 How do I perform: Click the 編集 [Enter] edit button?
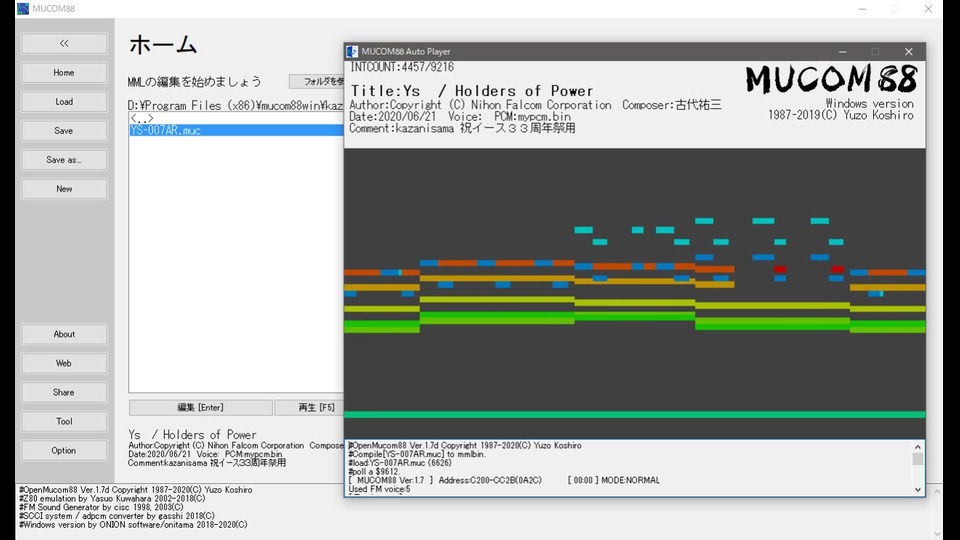(x=200, y=407)
